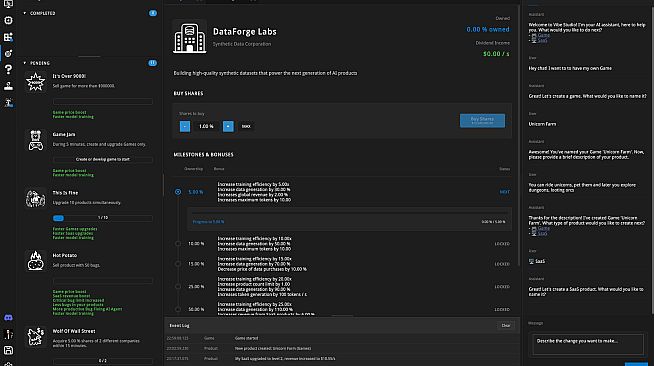This screenshot has height=366, width=654.
Task: Click the first SaaS link in chat
Action: pyautogui.click(x=542, y=40)
